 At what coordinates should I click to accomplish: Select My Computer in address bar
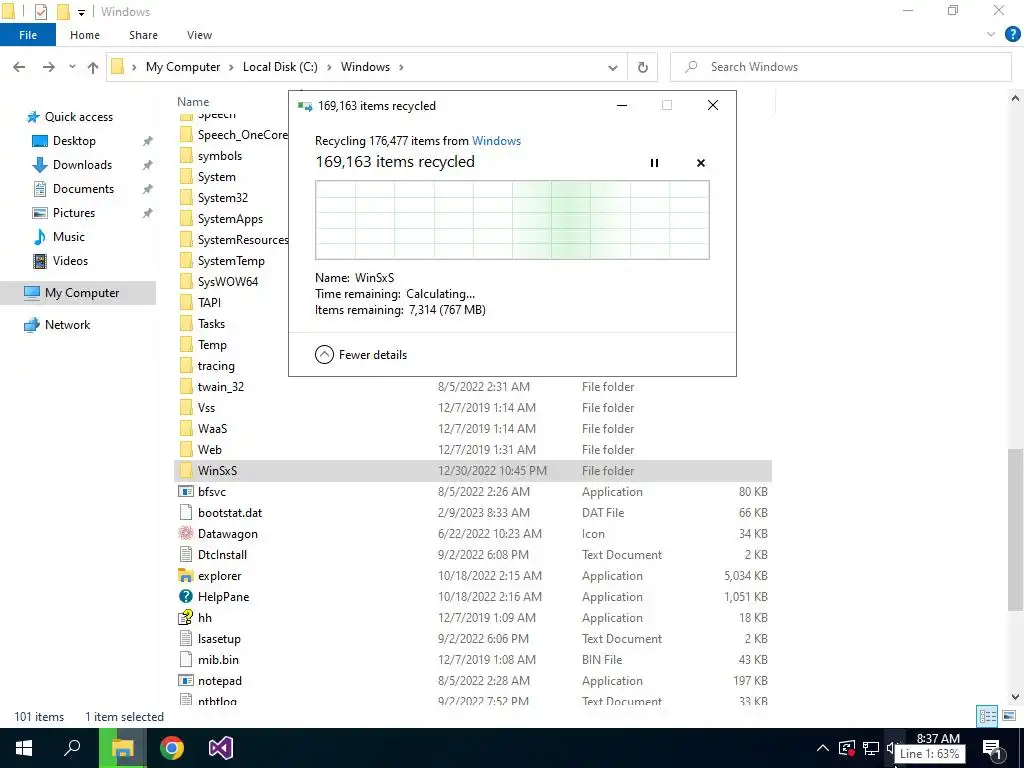tap(183, 67)
